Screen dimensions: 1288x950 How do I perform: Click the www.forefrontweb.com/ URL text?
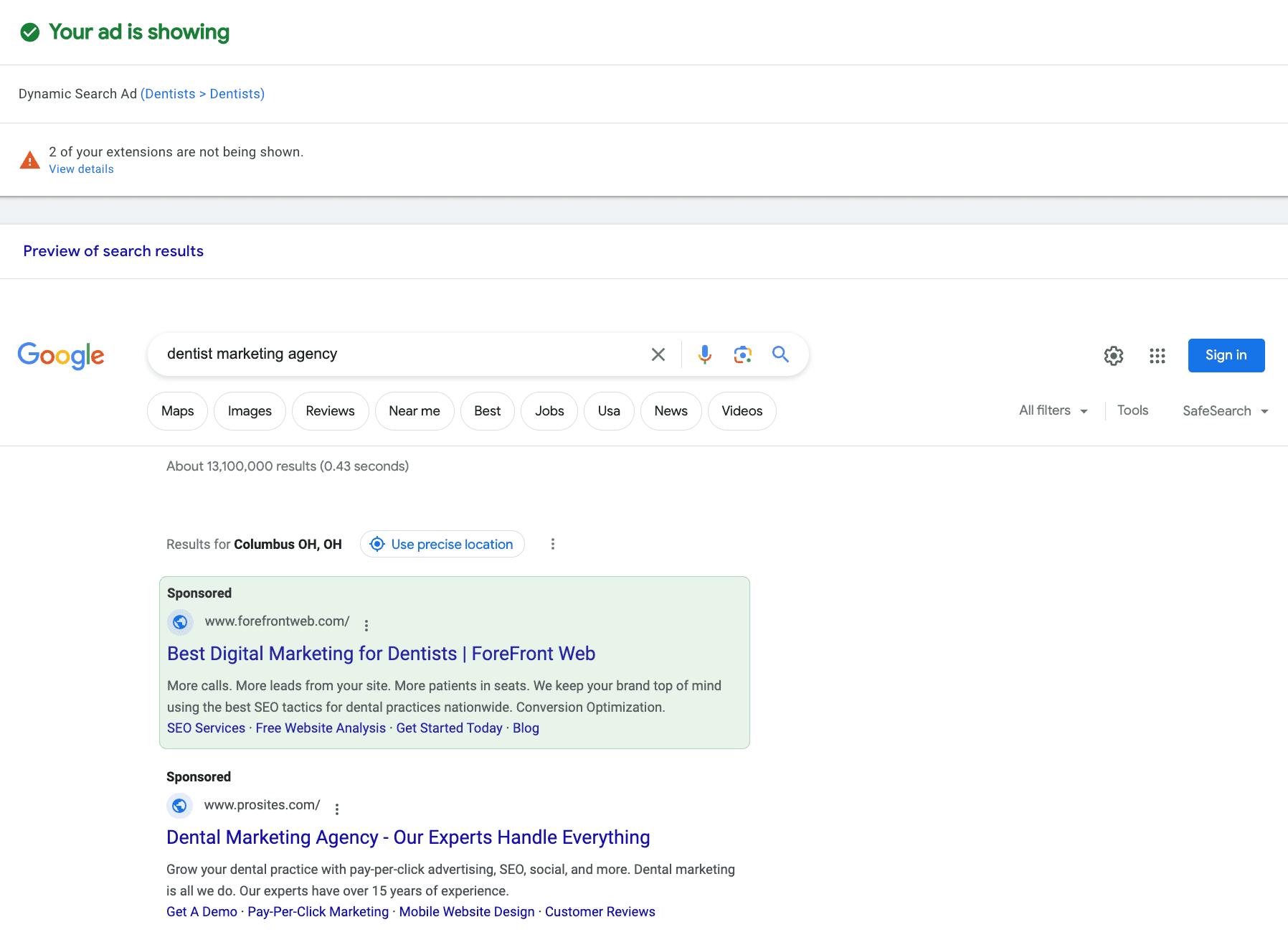[x=277, y=621]
